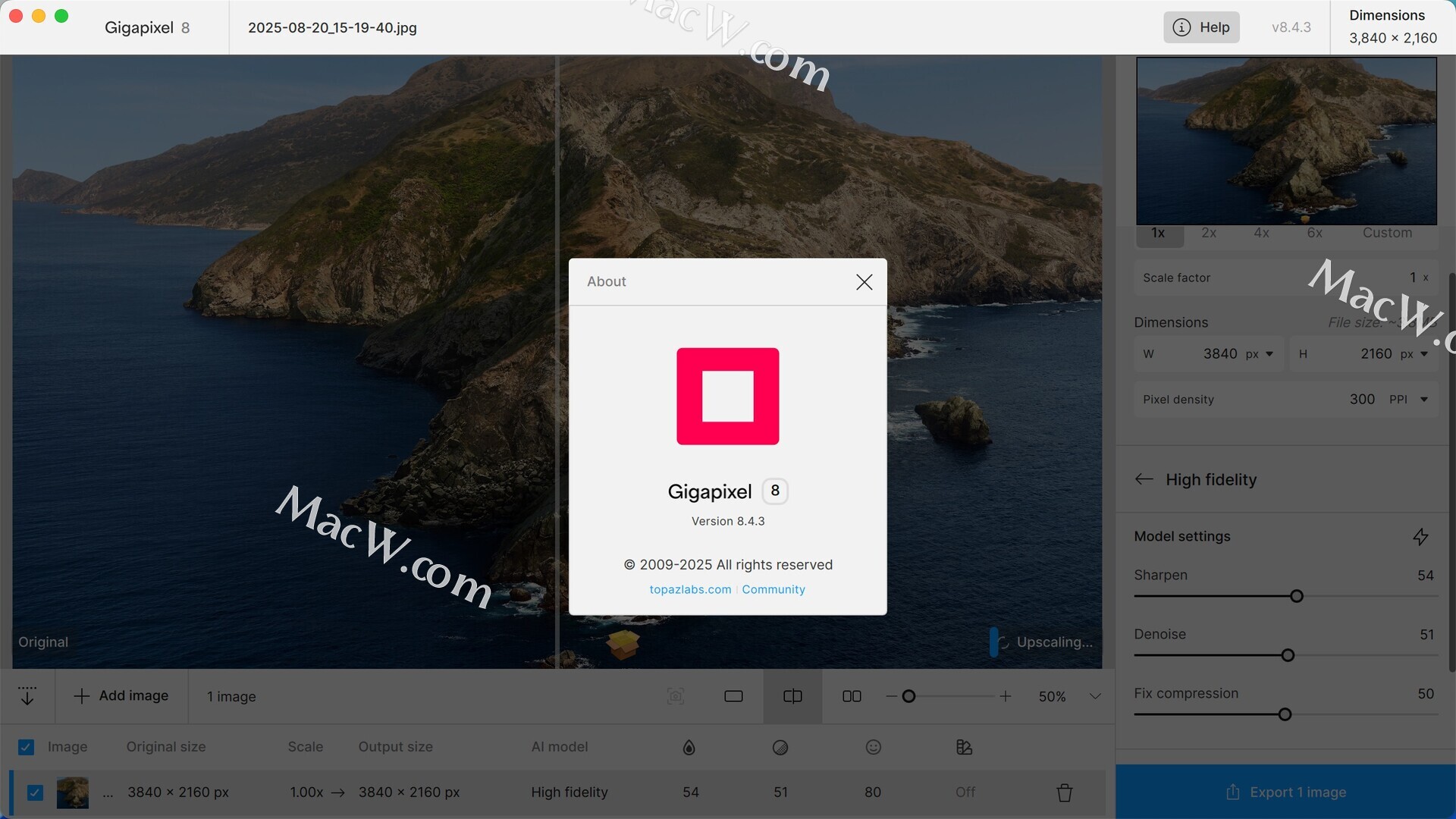
Task: Click the zoom in plus icon
Action: 1006,696
